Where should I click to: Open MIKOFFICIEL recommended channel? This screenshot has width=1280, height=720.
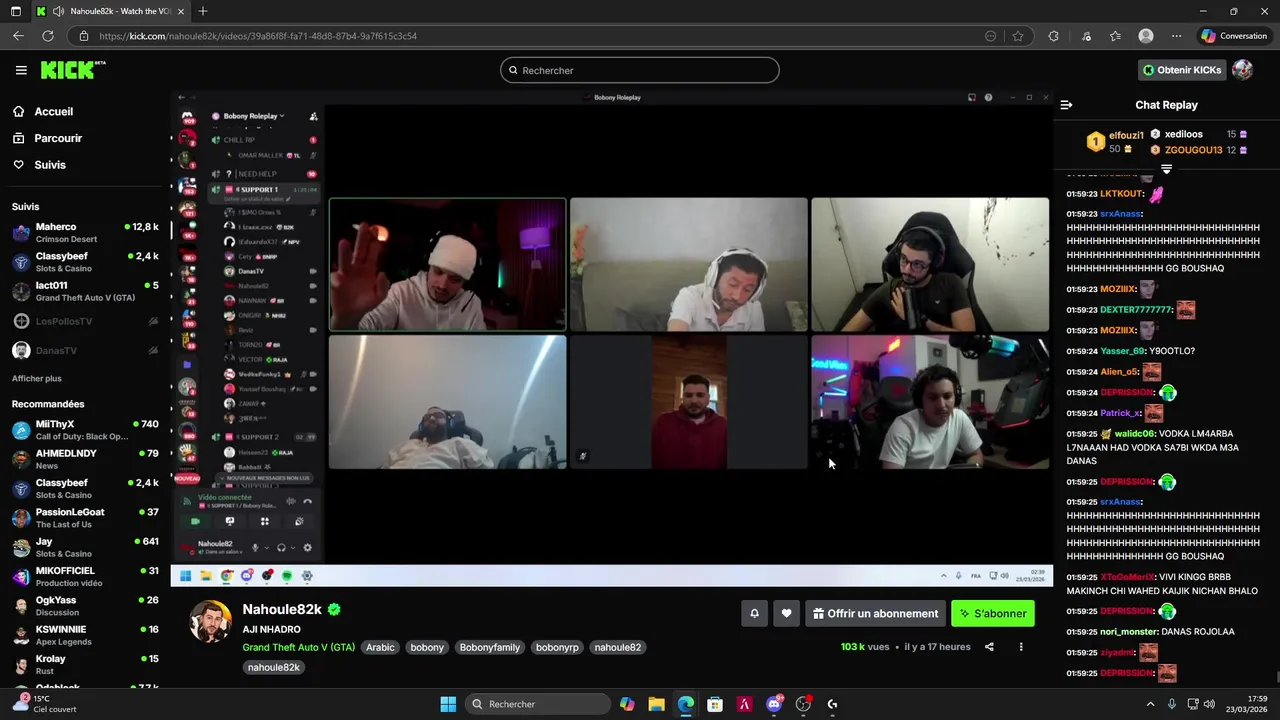point(85,577)
